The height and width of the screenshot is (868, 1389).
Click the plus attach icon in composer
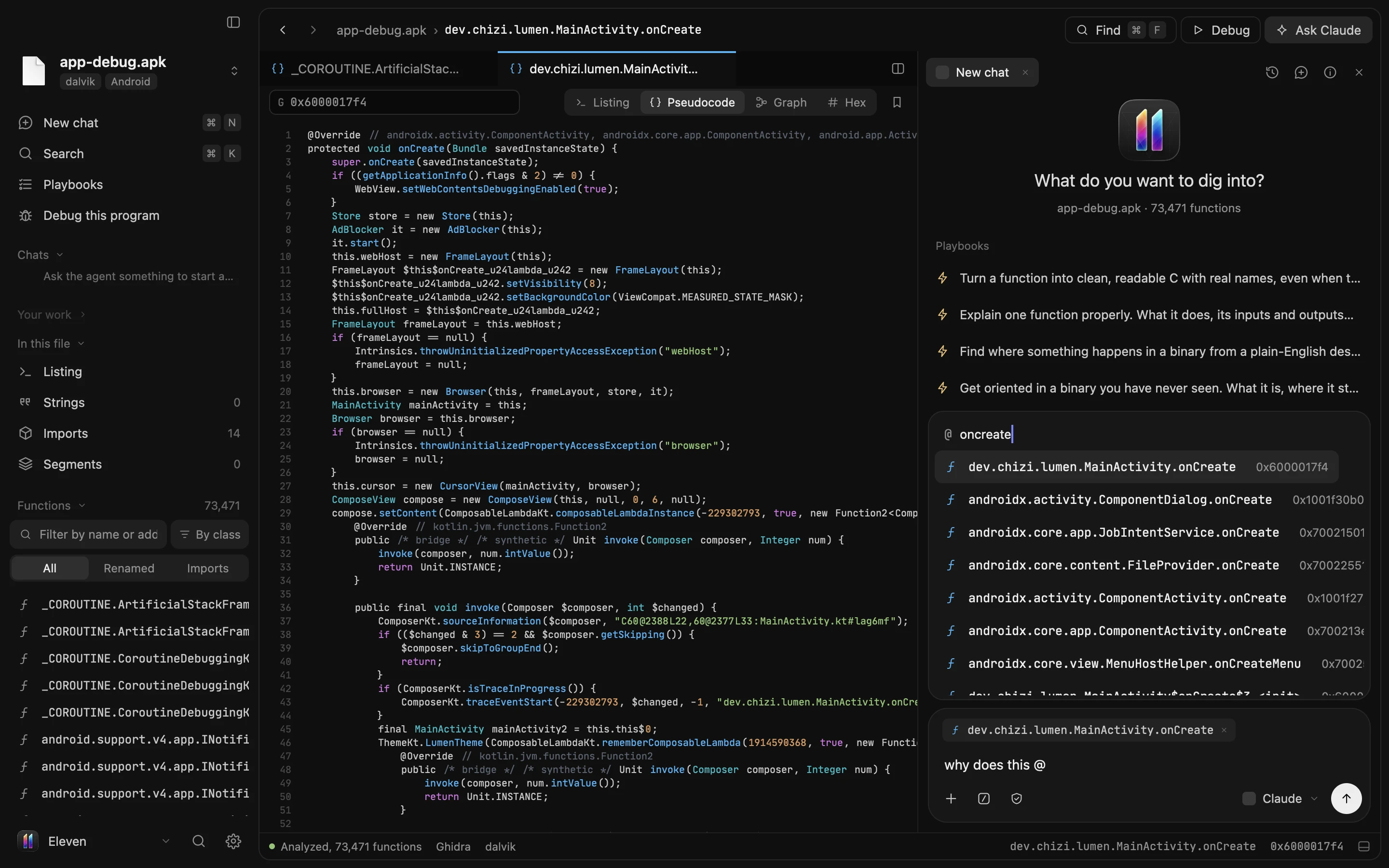(951, 799)
